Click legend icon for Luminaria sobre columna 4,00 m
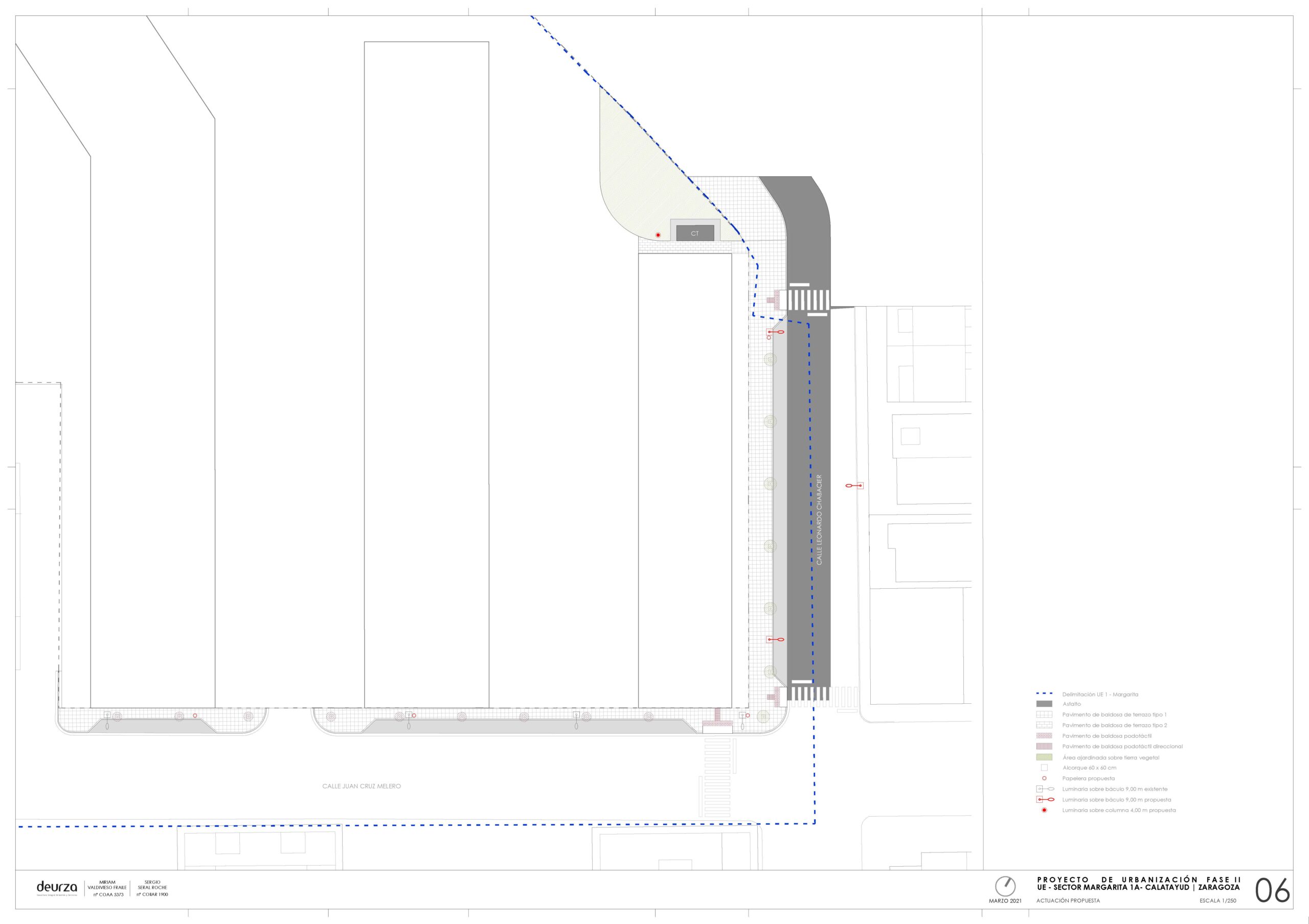Viewport: 1309px width, 924px height. [1044, 810]
